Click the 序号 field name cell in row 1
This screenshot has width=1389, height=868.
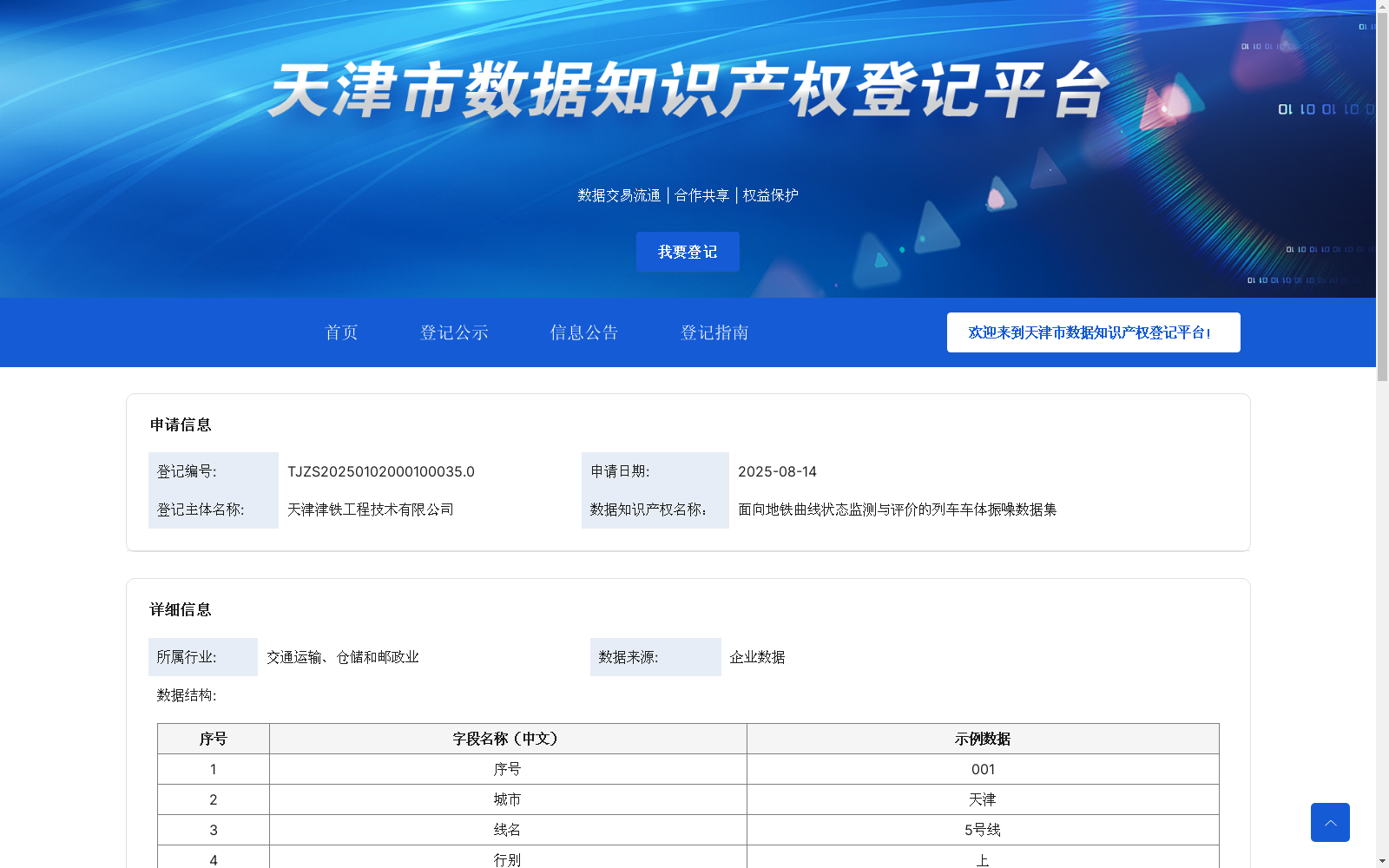pos(508,769)
